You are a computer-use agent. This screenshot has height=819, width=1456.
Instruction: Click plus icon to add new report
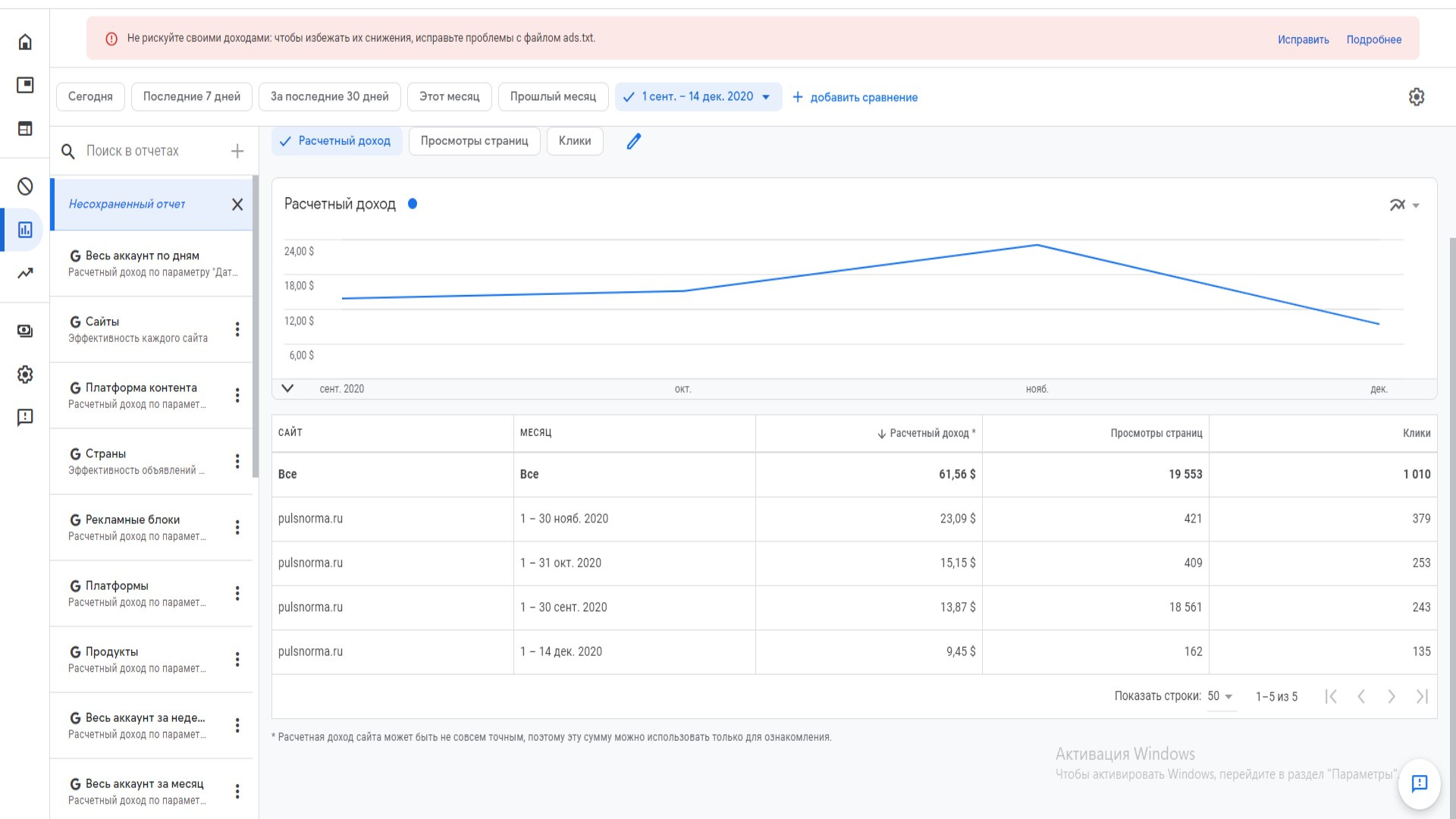click(x=237, y=151)
